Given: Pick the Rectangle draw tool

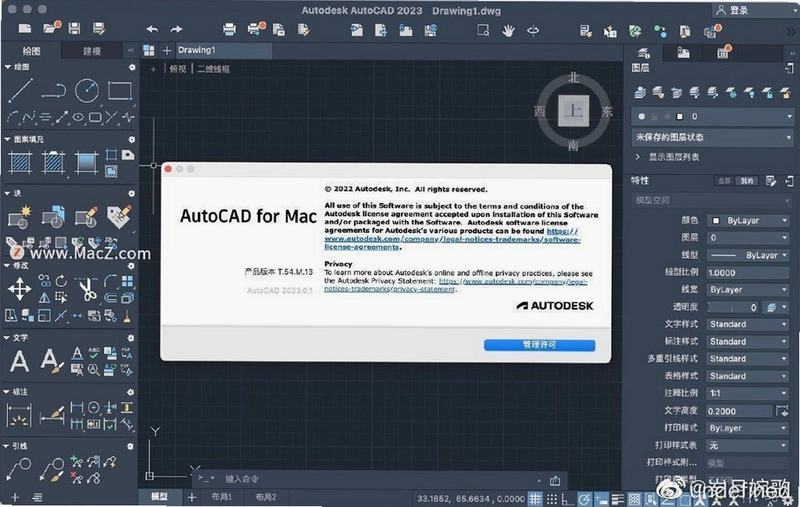Looking at the screenshot, I should click(x=120, y=91).
